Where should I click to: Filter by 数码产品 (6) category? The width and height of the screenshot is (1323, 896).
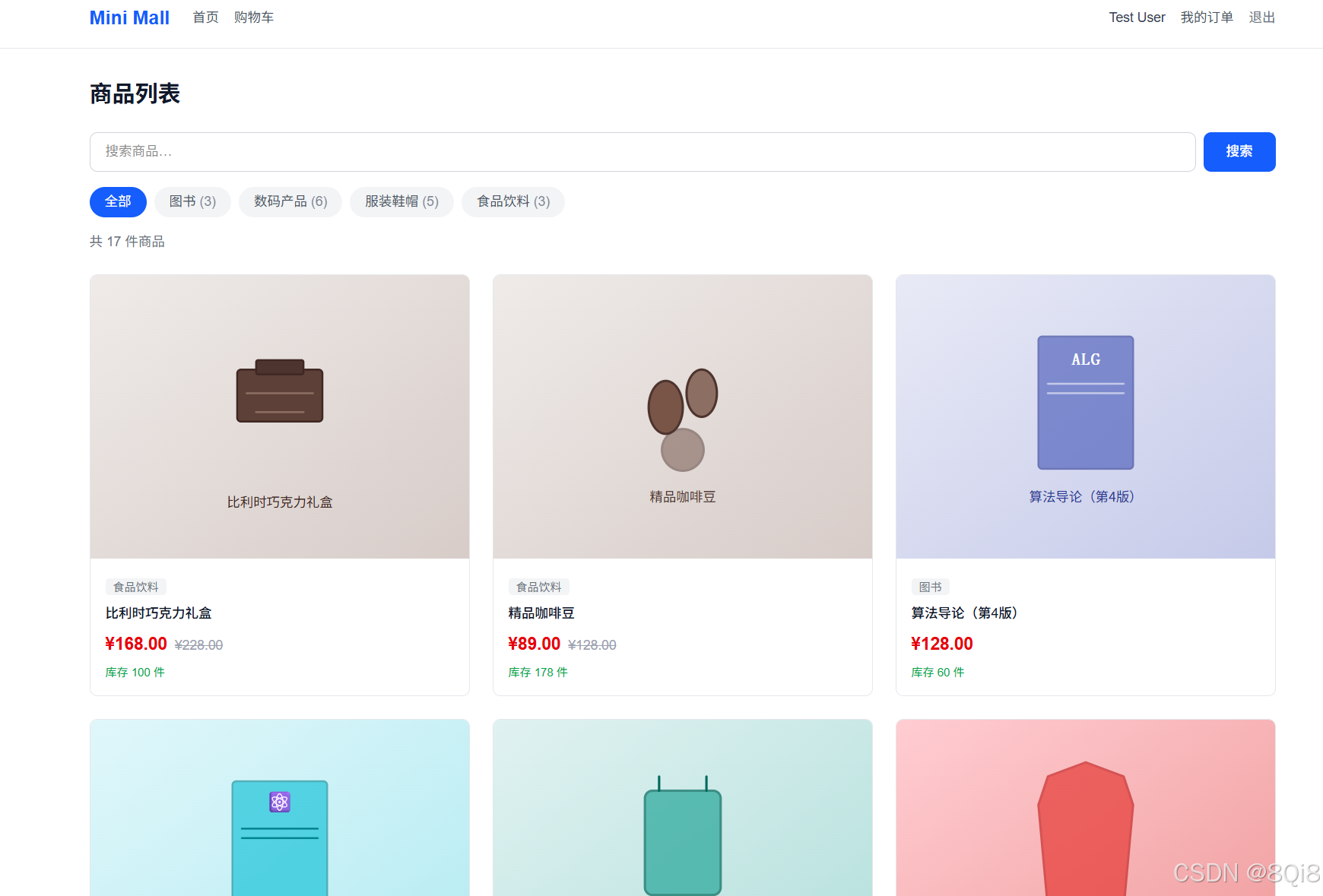point(290,202)
